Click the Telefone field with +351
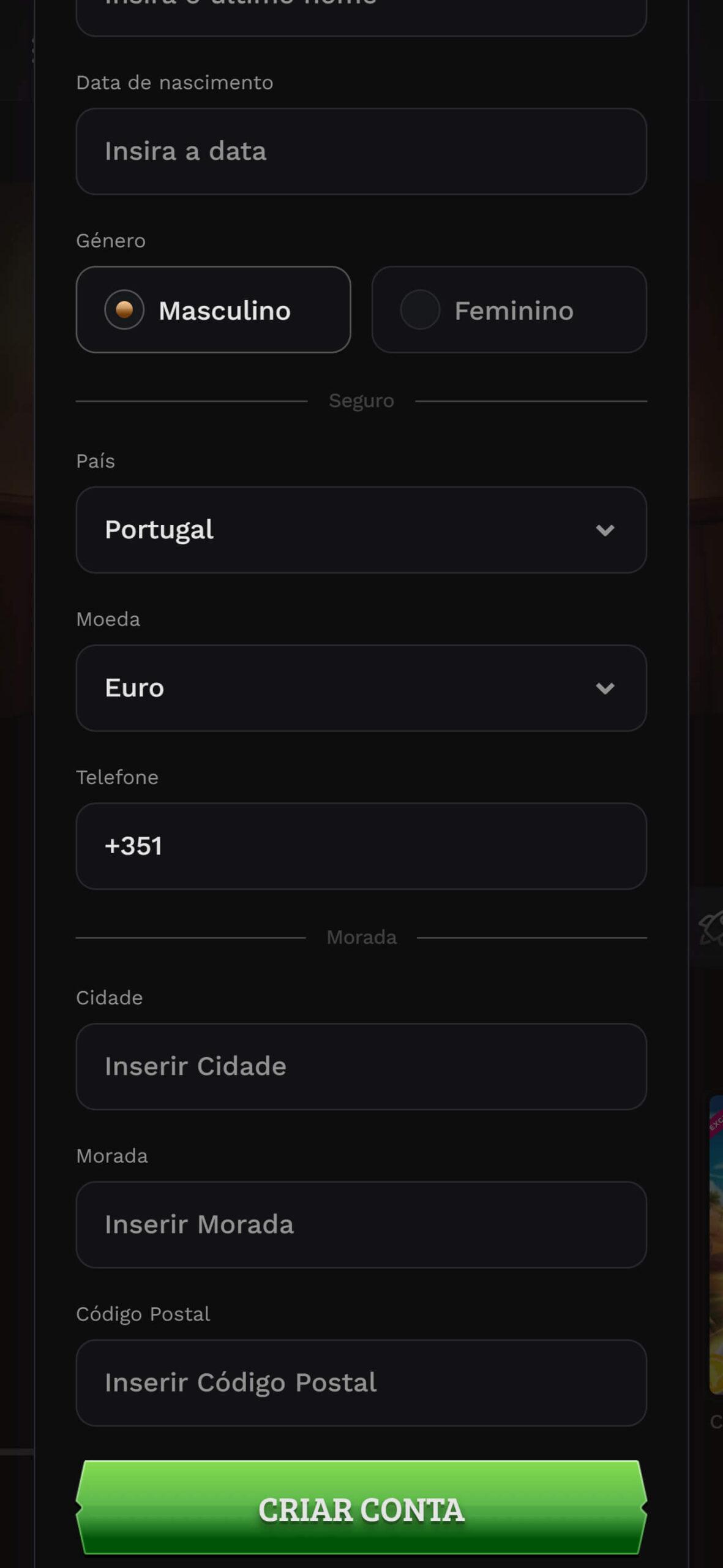This screenshot has height=1568, width=723. point(361,846)
